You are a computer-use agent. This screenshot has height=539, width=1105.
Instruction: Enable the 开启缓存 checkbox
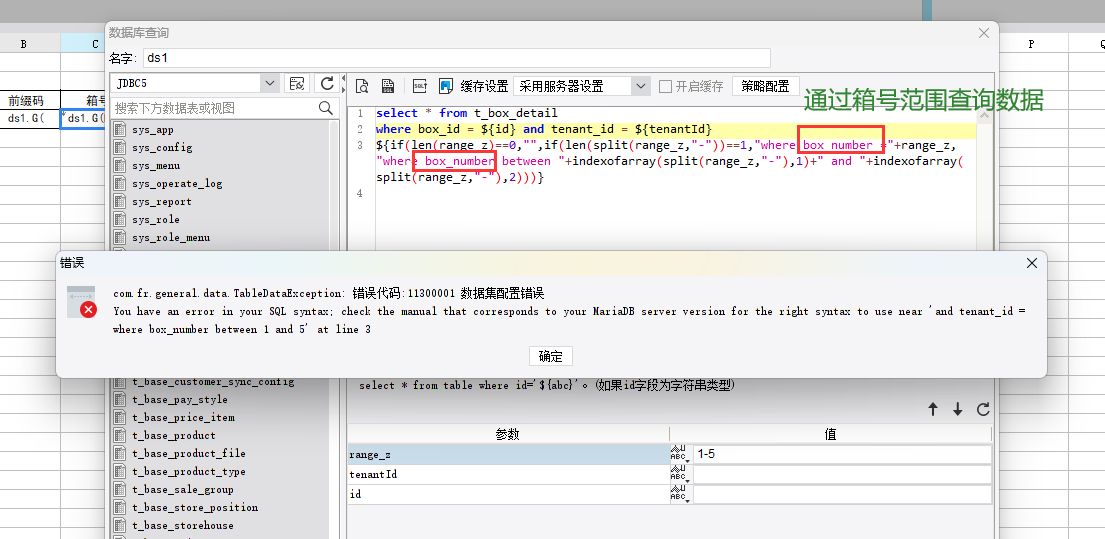(x=666, y=86)
